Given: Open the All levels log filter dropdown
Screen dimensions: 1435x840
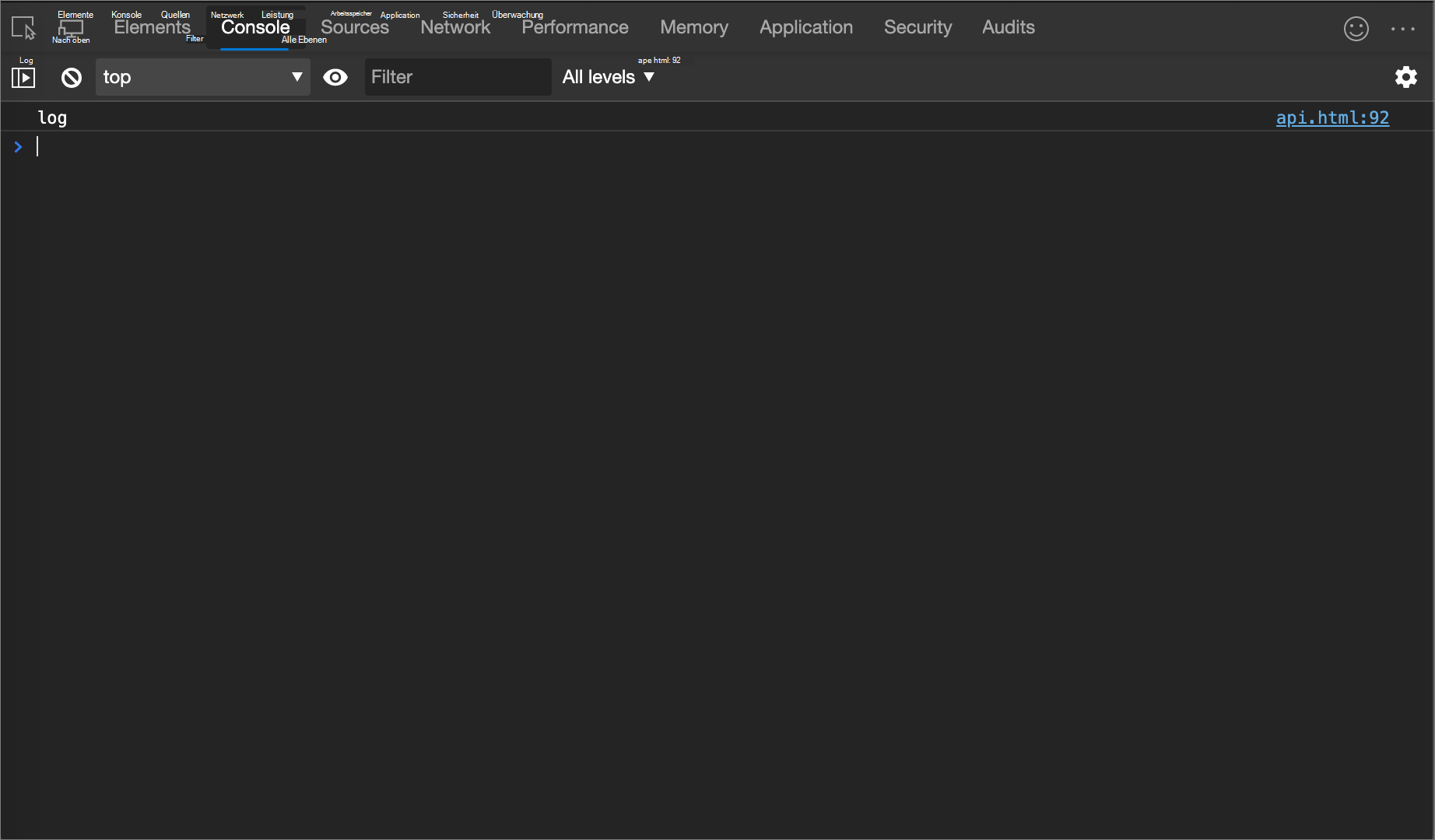Looking at the screenshot, I should tap(608, 77).
